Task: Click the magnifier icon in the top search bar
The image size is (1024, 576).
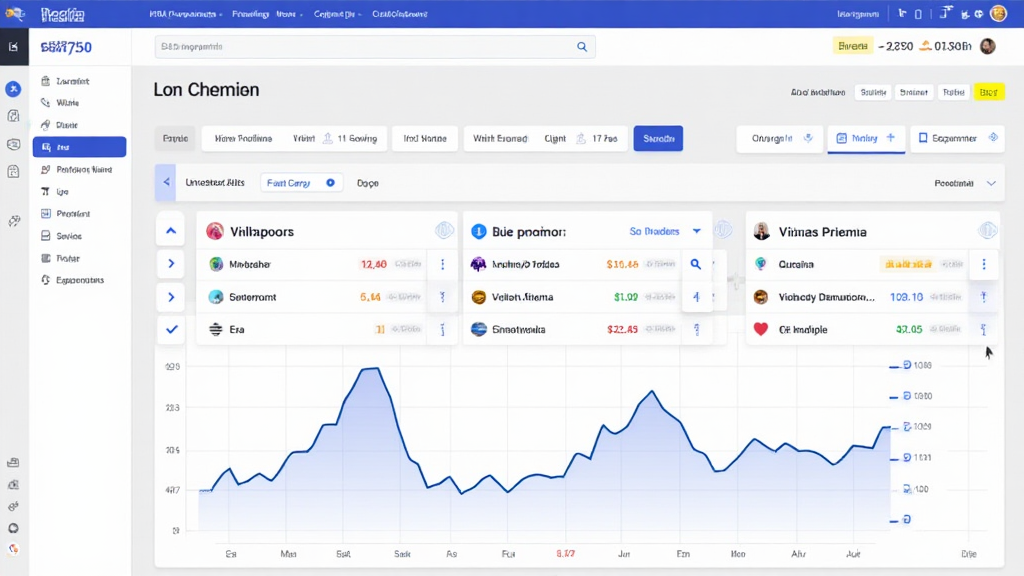Action: (x=582, y=47)
